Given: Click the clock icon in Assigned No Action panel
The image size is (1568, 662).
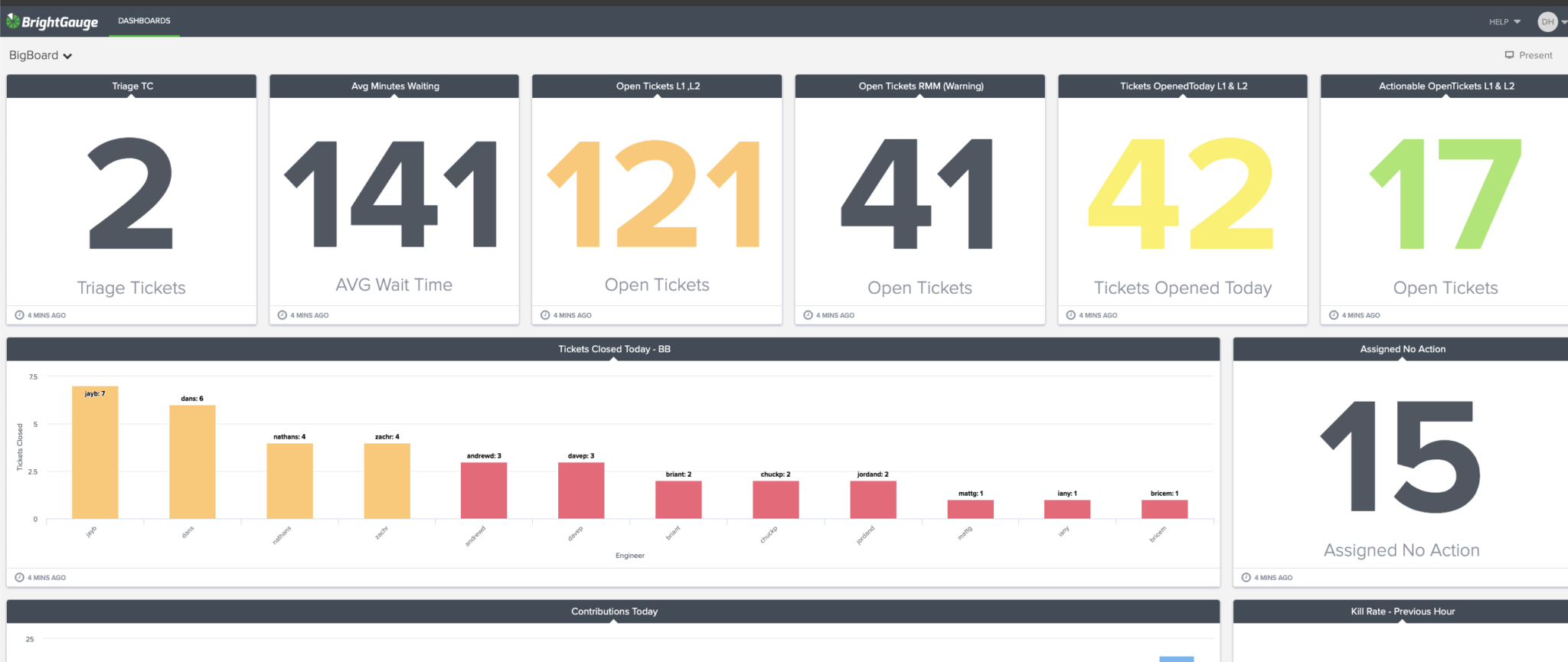Looking at the screenshot, I should pos(1246,578).
